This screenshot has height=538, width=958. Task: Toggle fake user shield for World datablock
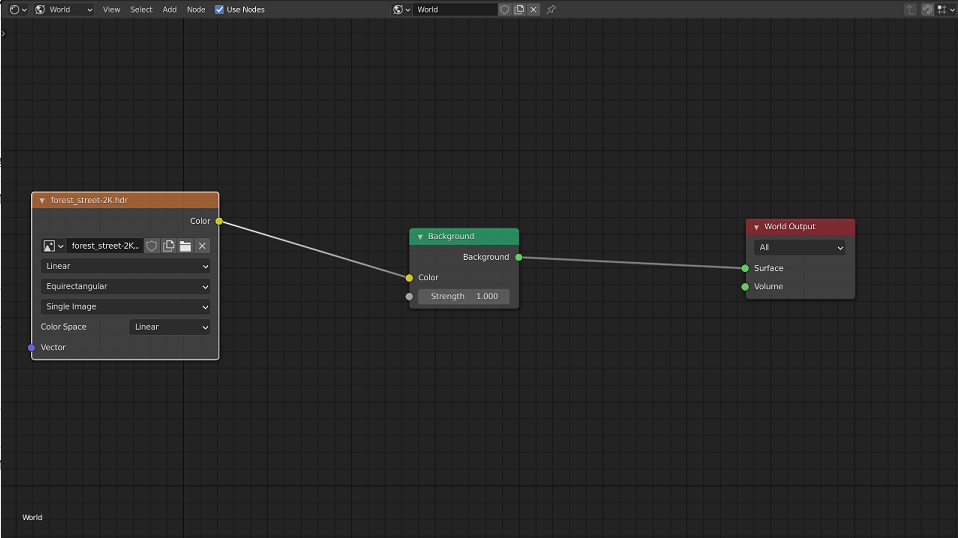505,9
